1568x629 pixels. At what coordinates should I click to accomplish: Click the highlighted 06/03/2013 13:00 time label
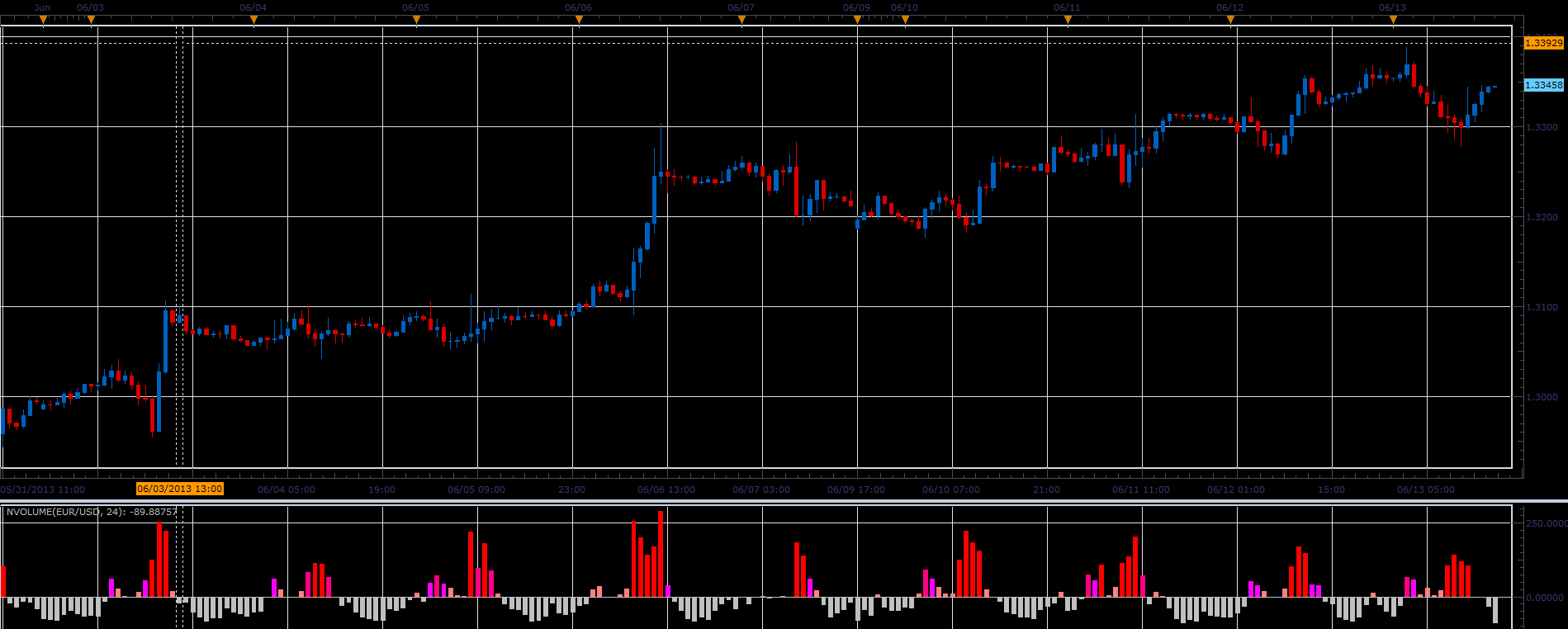(x=180, y=489)
